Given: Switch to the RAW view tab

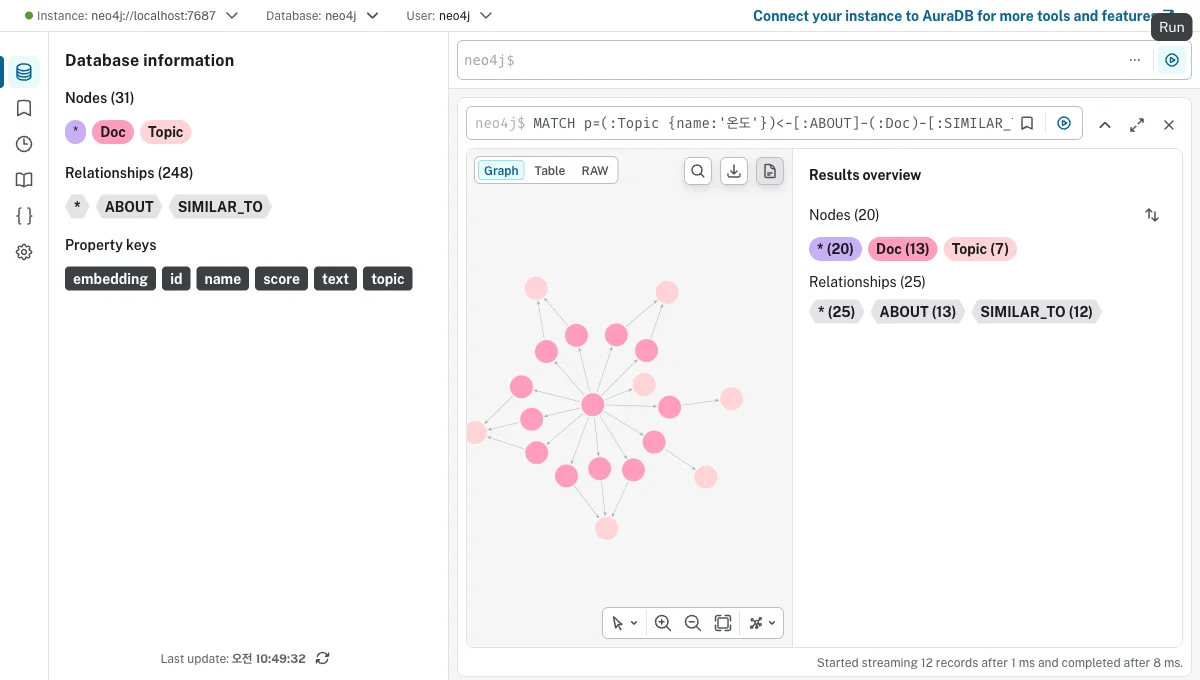Looking at the screenshot, I should tap(595, 171).
